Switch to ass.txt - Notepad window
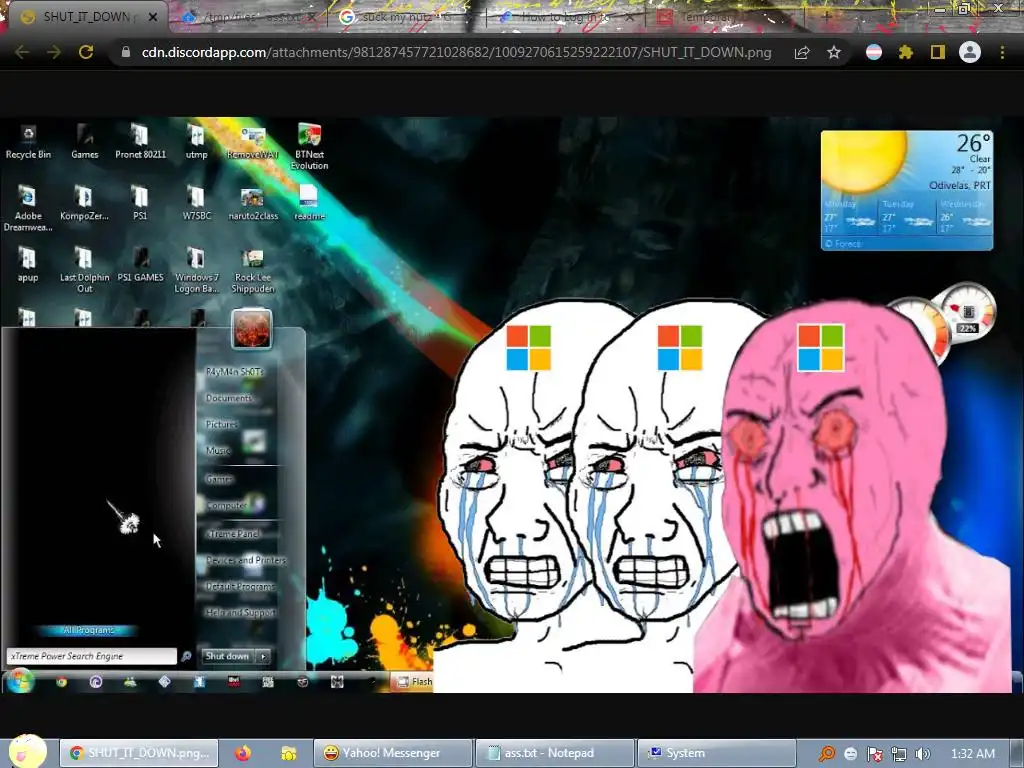This screenshot has height=768, width=1024. coord(555,753)
